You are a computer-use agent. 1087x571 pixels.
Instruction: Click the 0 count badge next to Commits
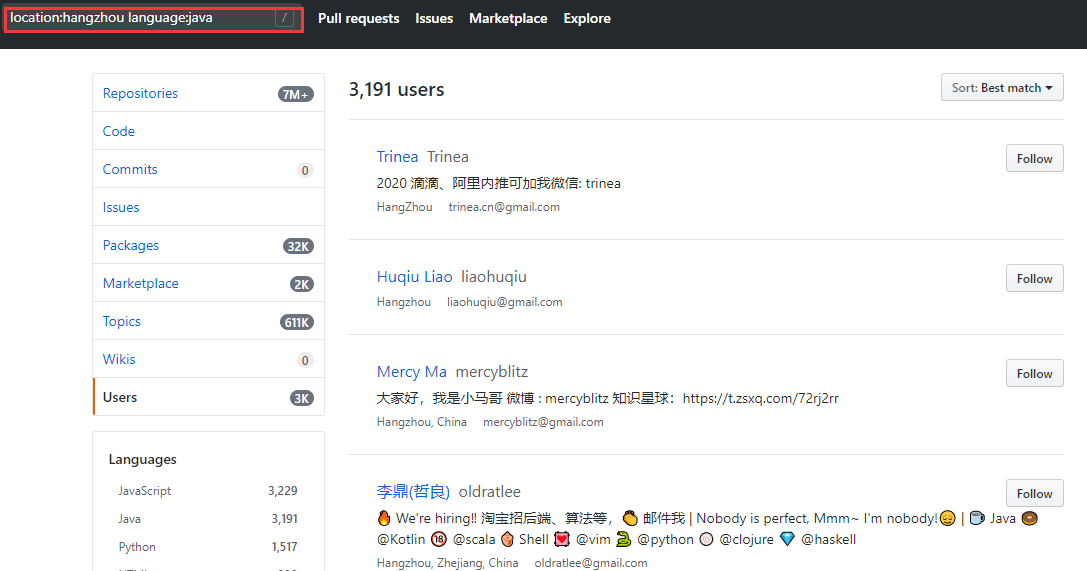(x=305, y=170)
